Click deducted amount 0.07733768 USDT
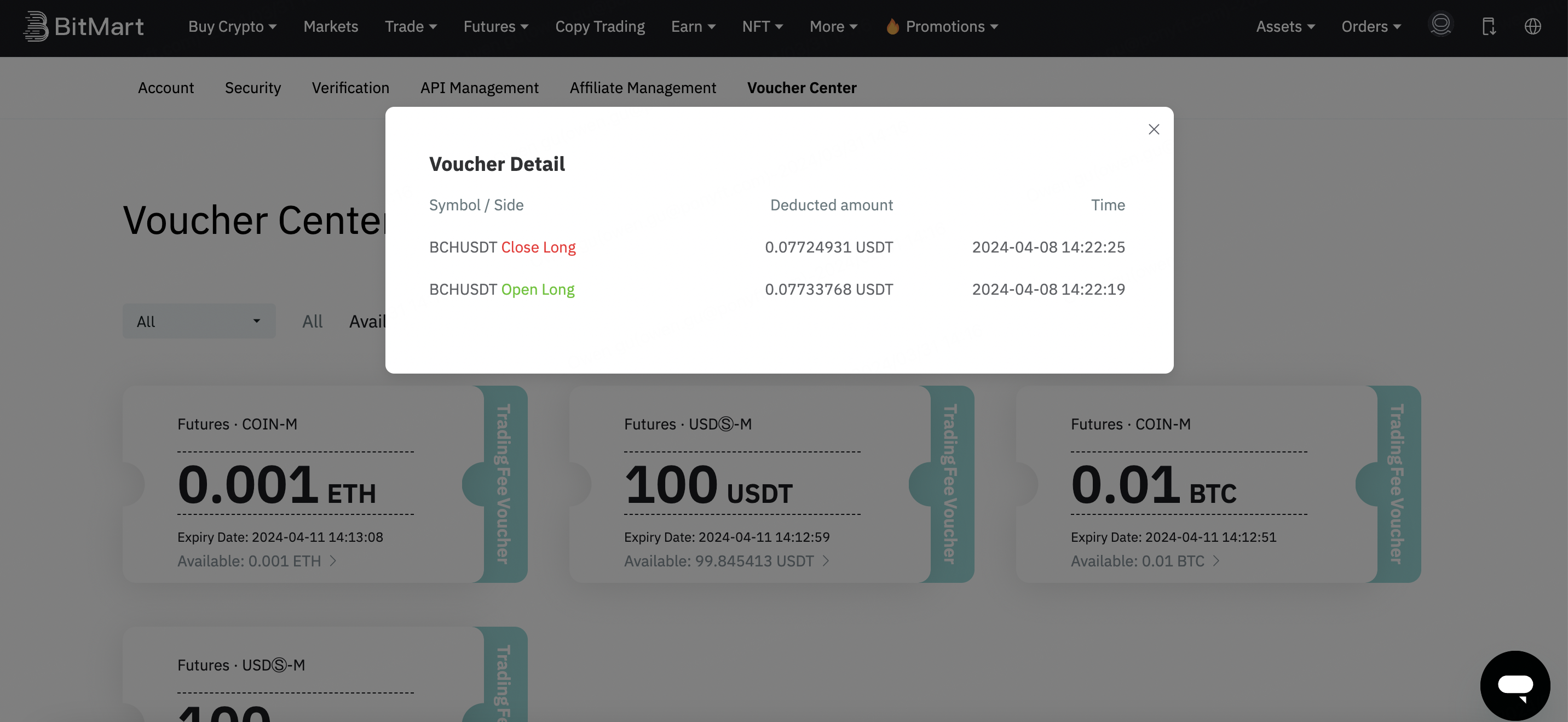1568x722 pixels. coord(829,289)
